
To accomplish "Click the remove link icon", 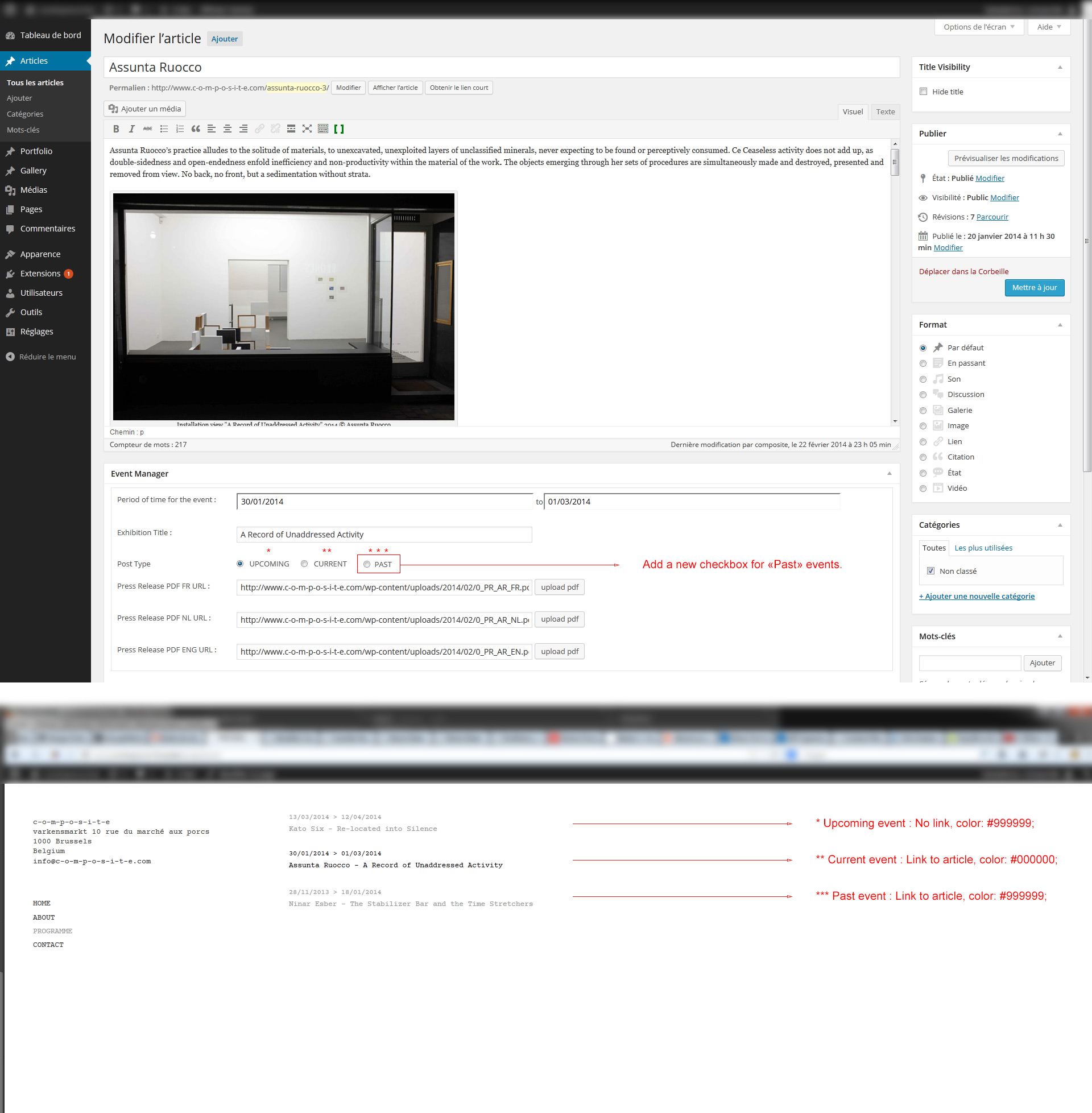I will [x=275, y=129].
